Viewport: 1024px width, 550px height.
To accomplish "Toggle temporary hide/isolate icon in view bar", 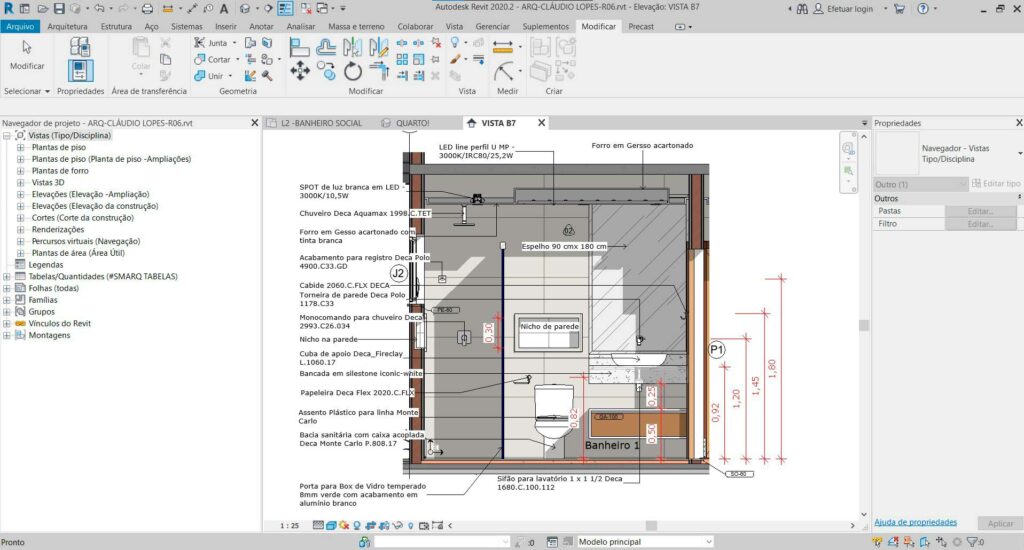I will click(397, 525).
